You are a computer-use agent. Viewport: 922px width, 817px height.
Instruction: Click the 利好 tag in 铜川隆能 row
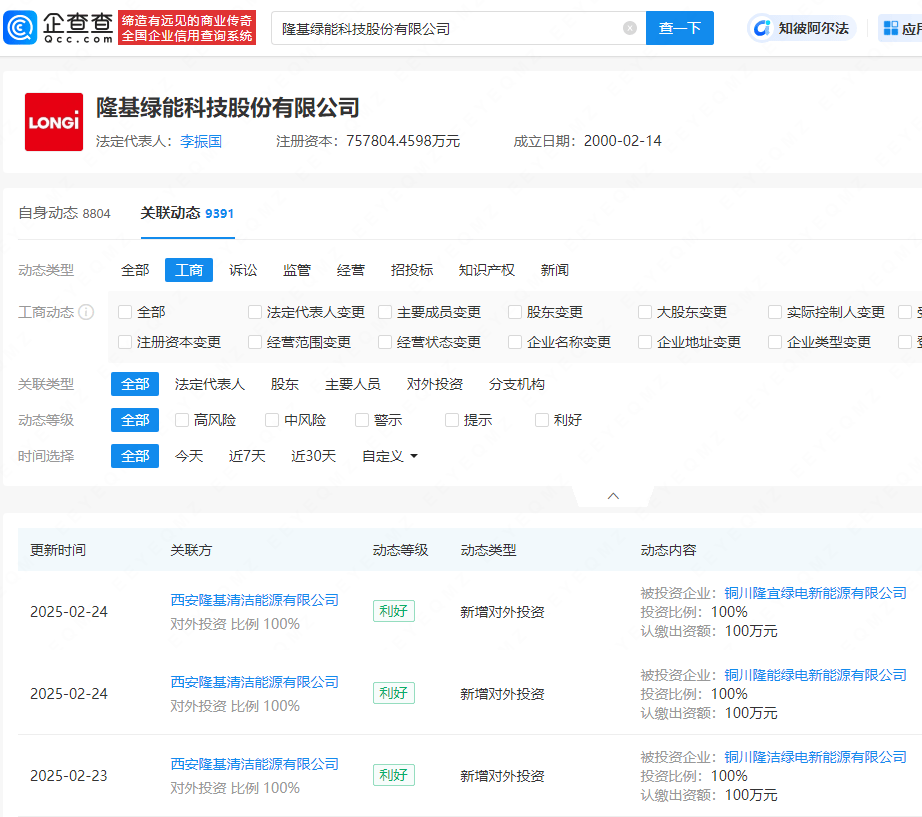coord(394,693)
